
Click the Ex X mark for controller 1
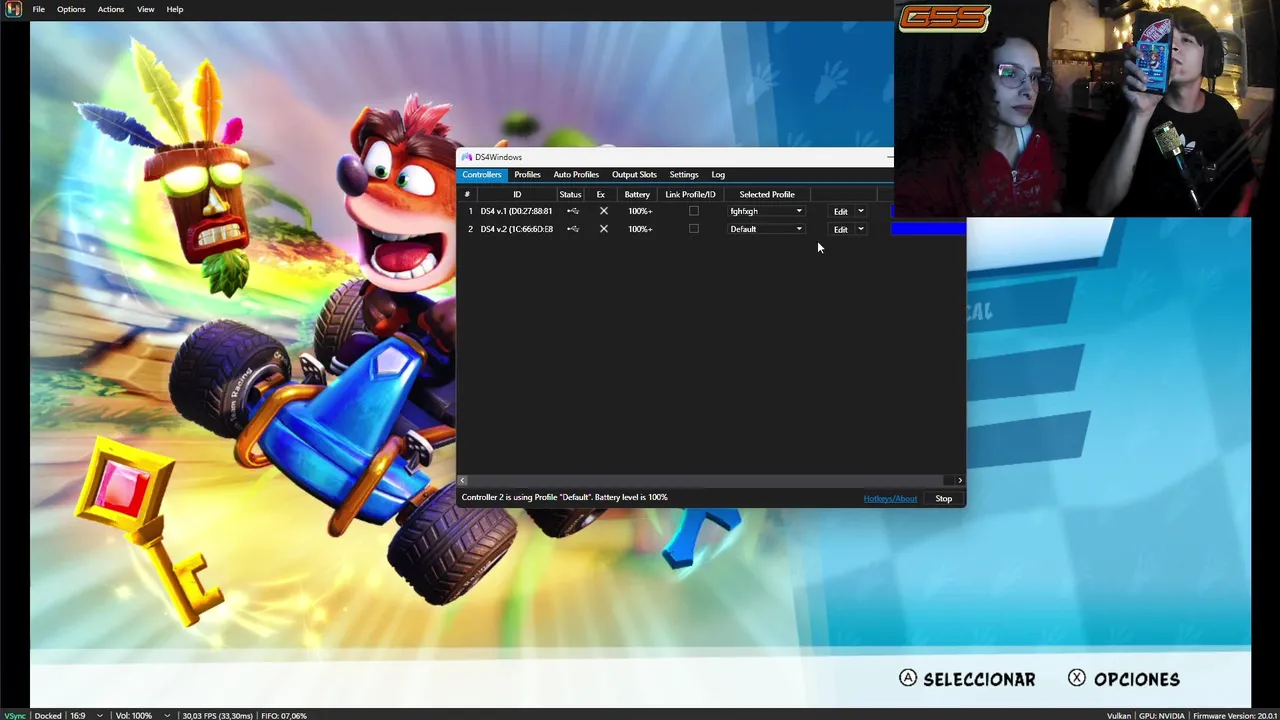click(603, 211)
